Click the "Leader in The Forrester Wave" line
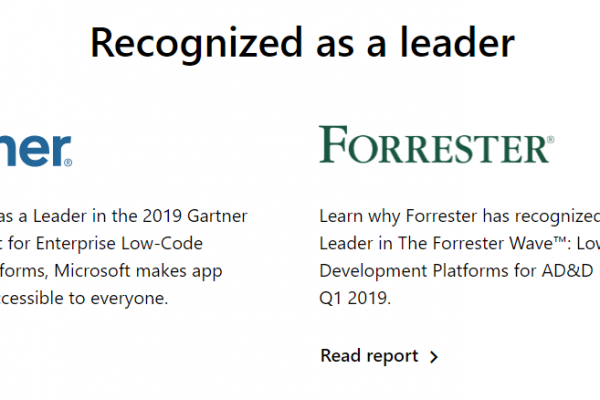Image resolution: width=600 pixels, height=400 pixels. click(459, 243)
